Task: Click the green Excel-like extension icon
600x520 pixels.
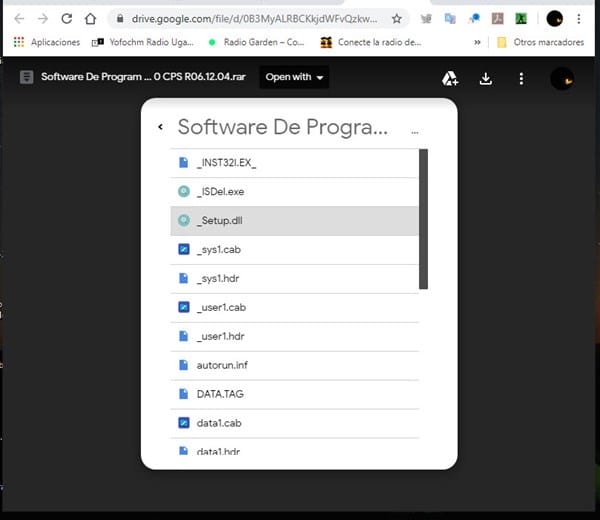Action: [521, 18]
